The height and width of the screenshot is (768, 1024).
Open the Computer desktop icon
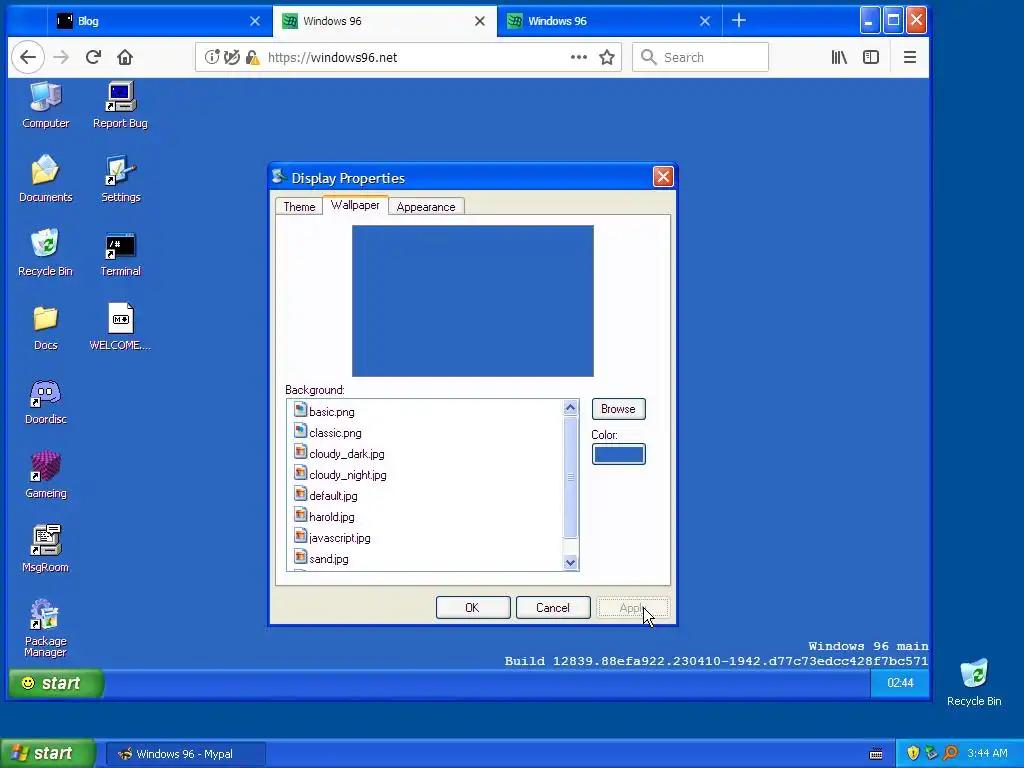(x=45, y=104)
